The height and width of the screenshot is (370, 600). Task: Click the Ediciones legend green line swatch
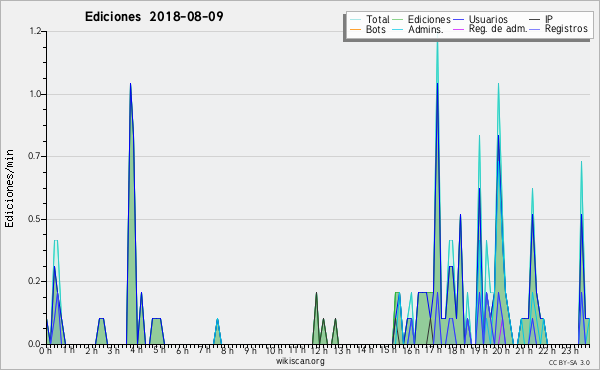coord(398,20)
